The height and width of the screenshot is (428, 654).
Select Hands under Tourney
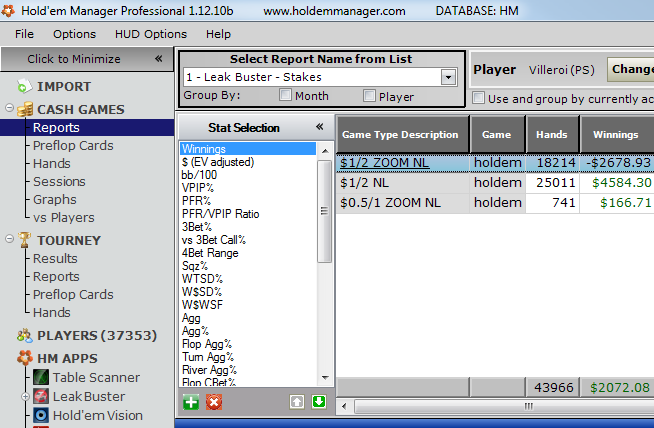pos(52,312)
